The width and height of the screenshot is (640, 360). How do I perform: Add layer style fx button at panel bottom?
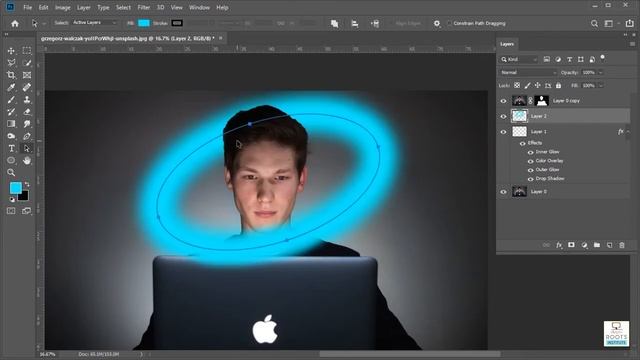559,245
